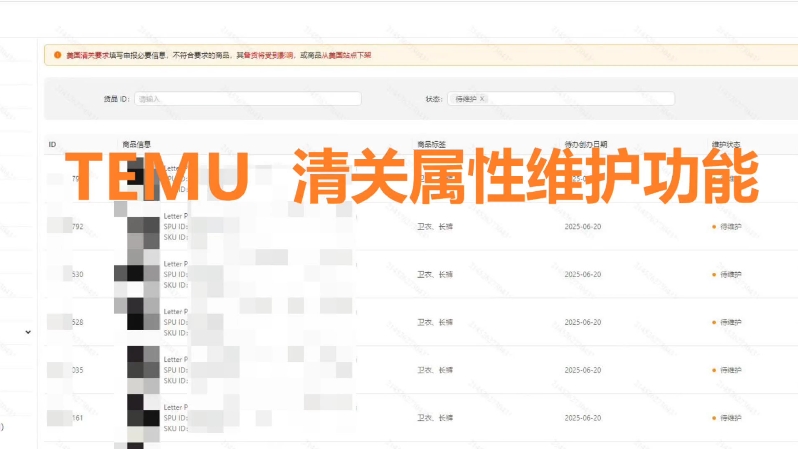Click date 2025-06-20 in row 528

pos(583,322)
